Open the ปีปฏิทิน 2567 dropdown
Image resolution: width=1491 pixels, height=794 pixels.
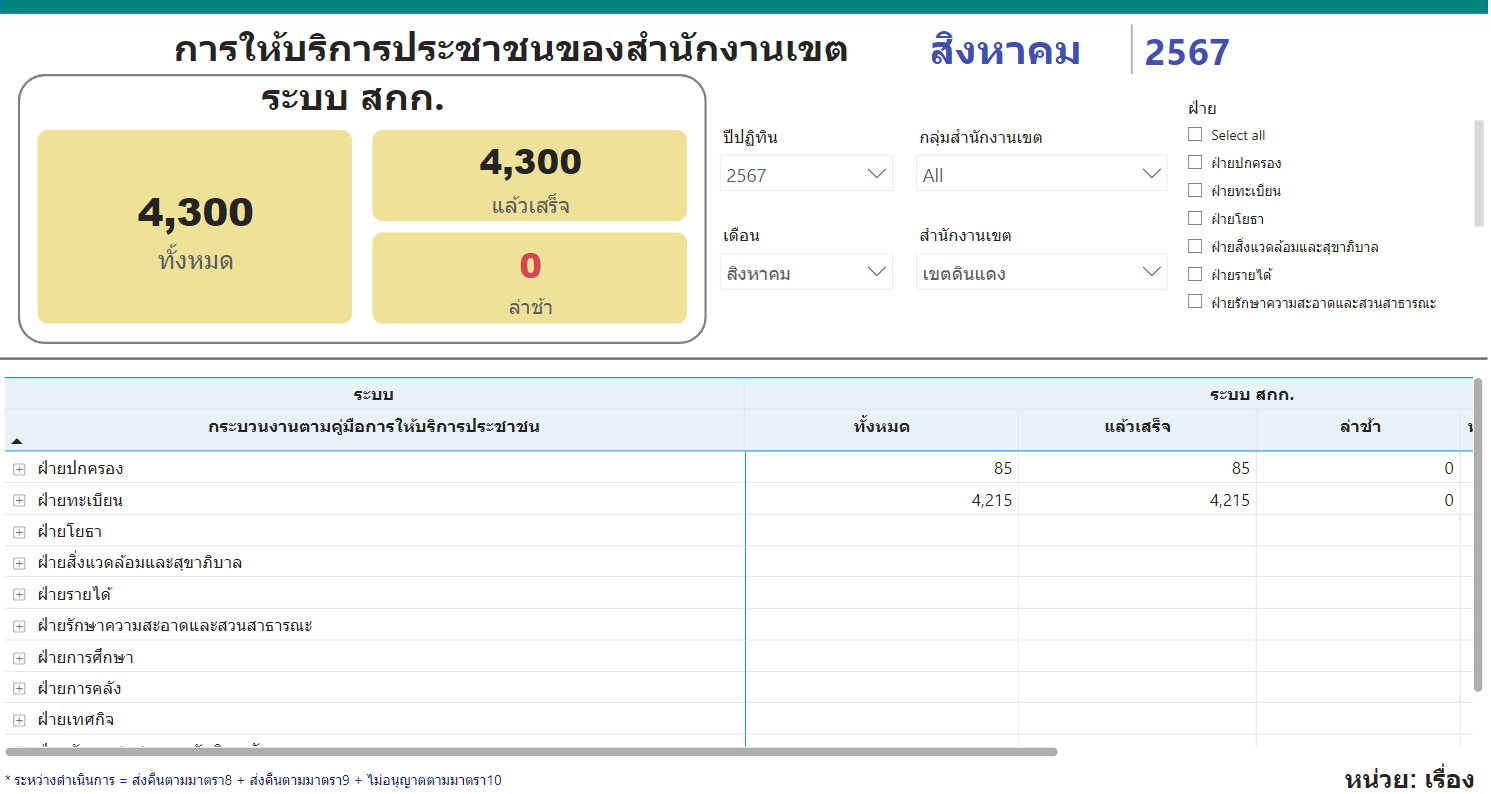[x=806, y=174]
